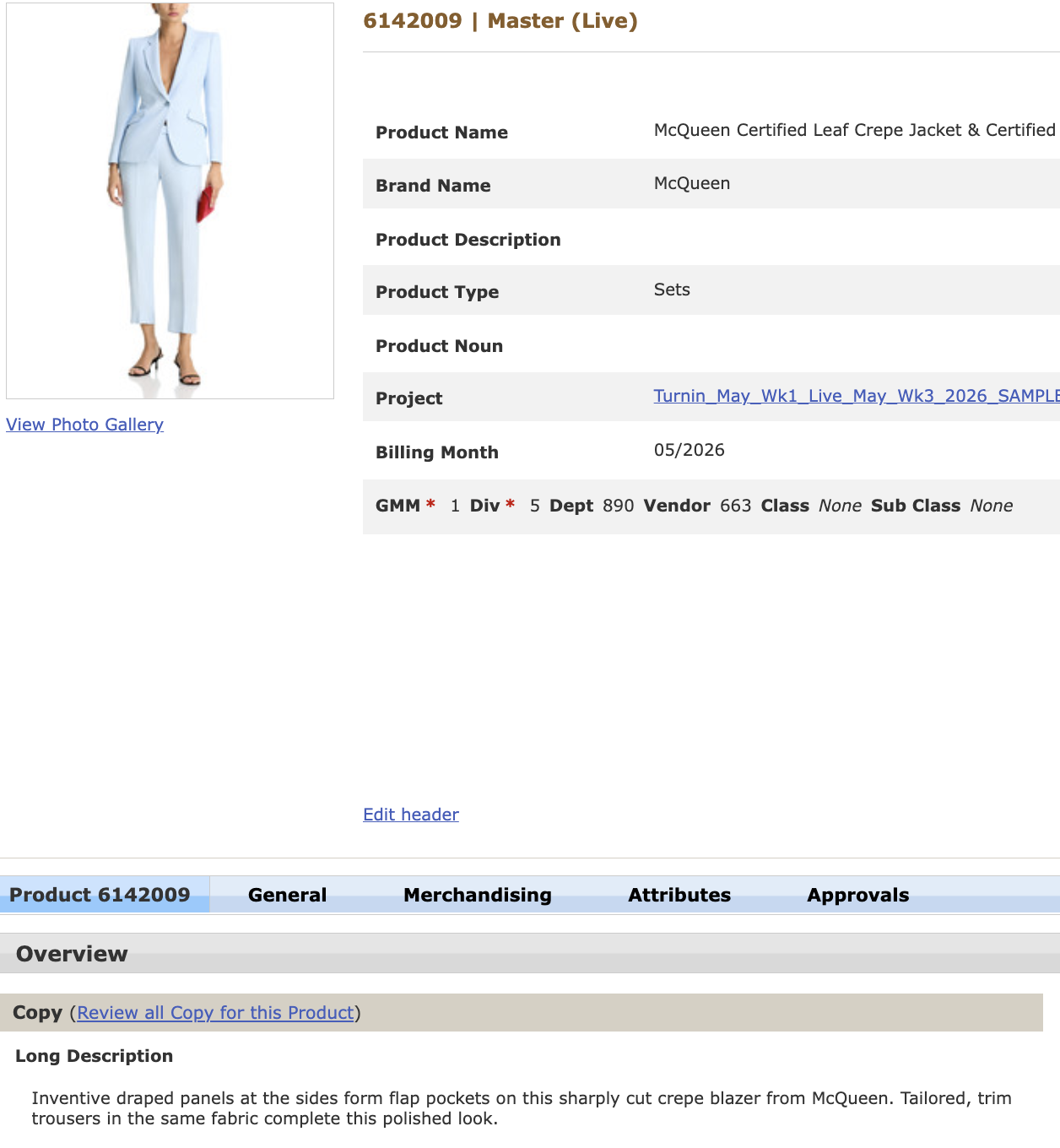Open the Approvals tab
Screen dimensions: 1060x1148
858,895
